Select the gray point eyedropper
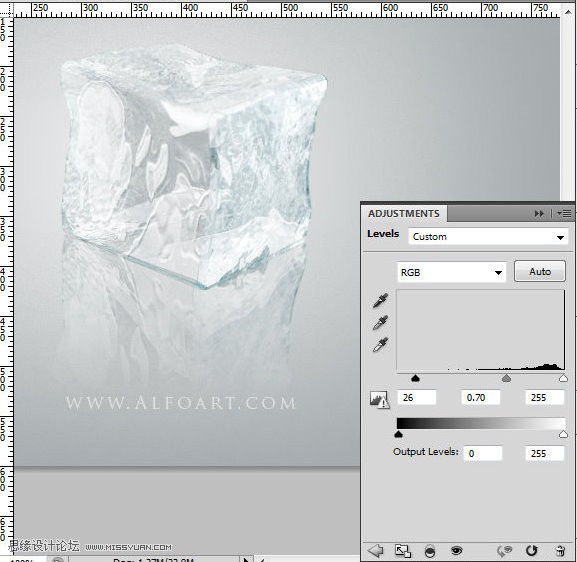The width and height of the screenshot is (577, 562). (380, 322)
